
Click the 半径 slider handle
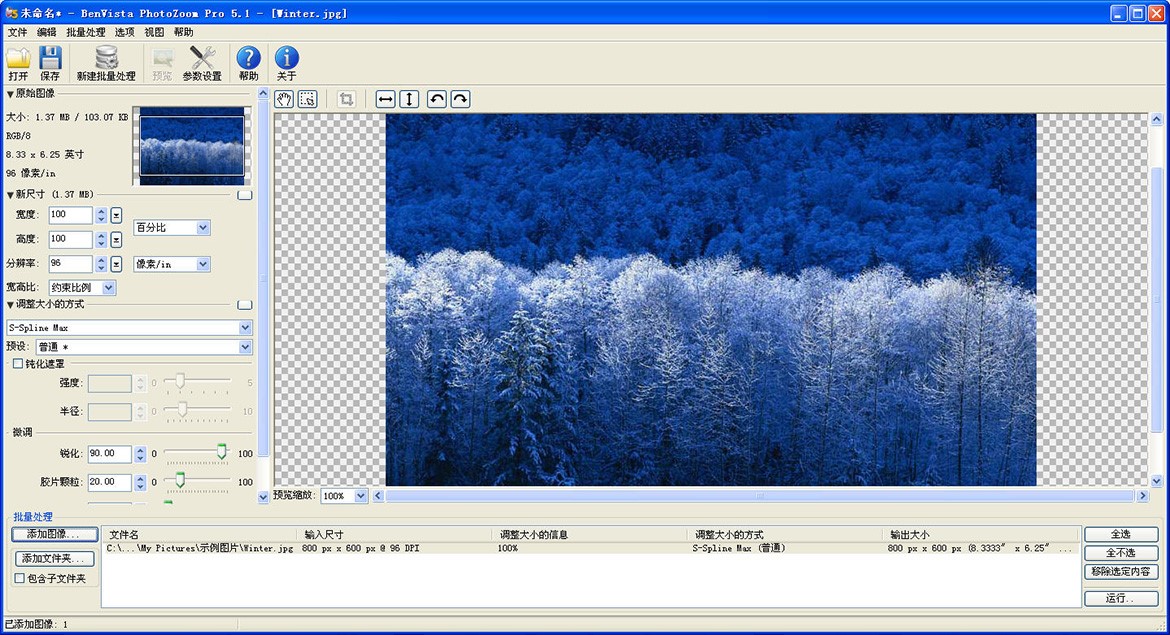[x=182, y=410]
